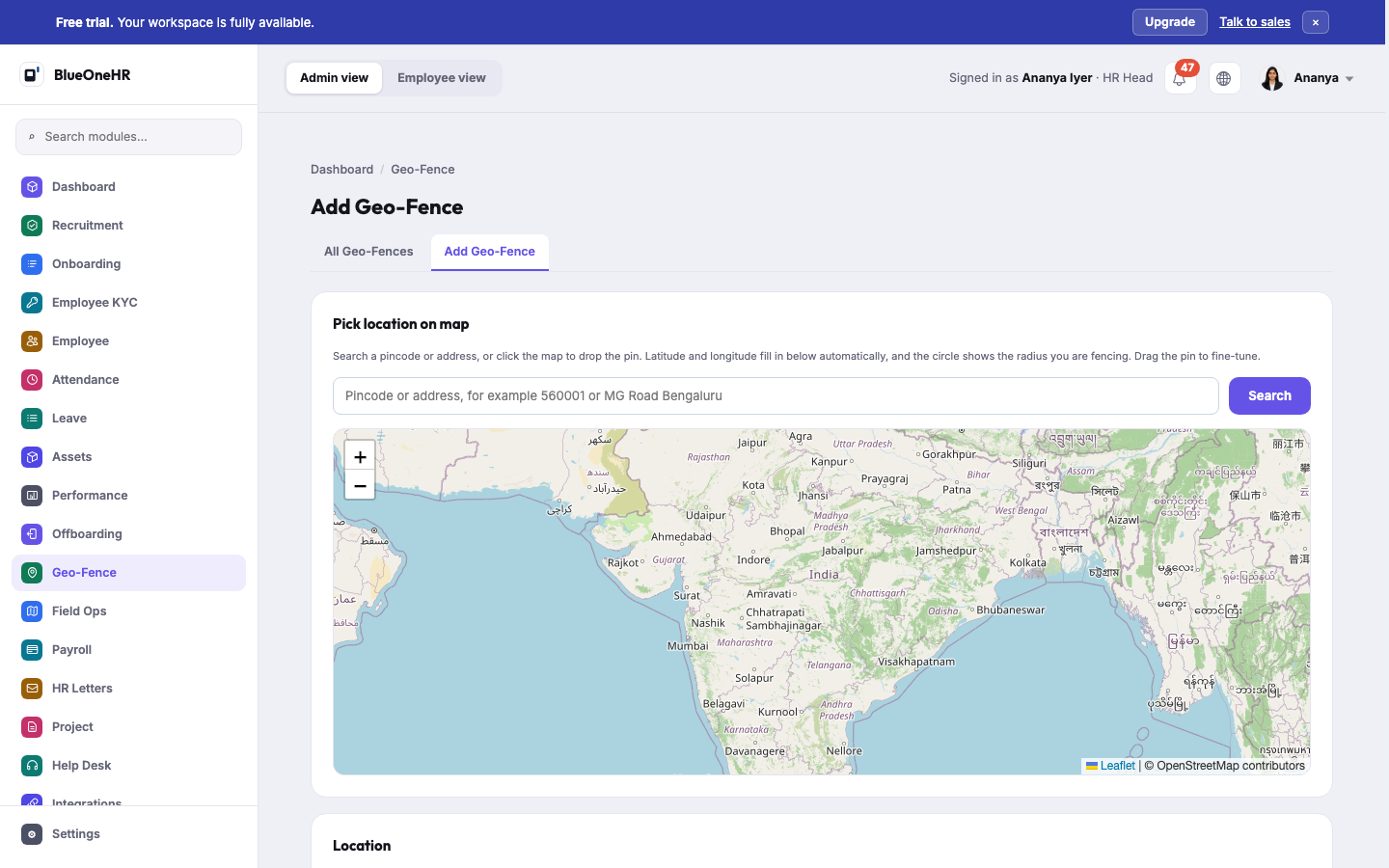Open the Dashboard module icon
Viewport: 1389px width, 868px height.
pos(32,187)
